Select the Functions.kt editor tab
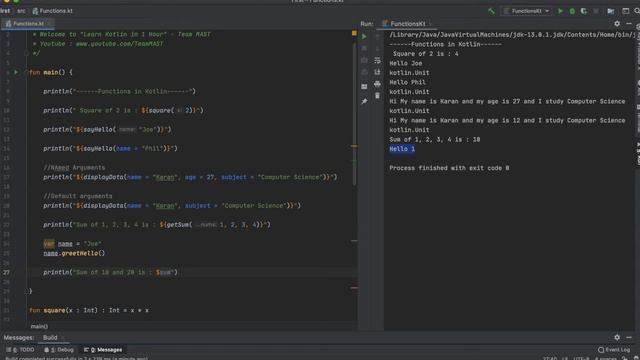640x360 pixels. [x=27, y=24]
